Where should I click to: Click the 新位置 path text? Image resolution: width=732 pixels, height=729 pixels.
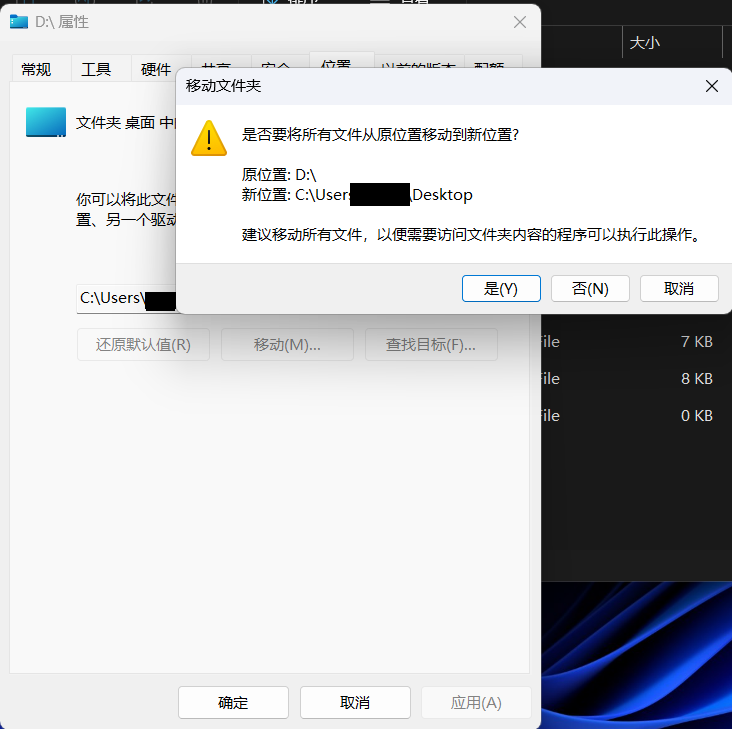(357, 195)
